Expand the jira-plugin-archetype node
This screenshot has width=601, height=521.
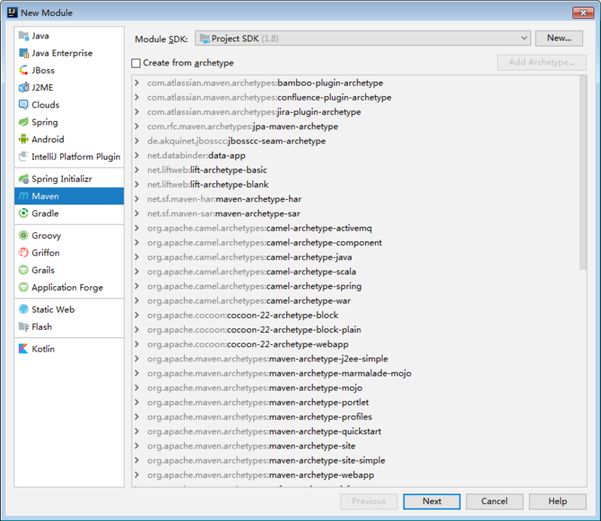pyautogui.click(x=136, y=112)
